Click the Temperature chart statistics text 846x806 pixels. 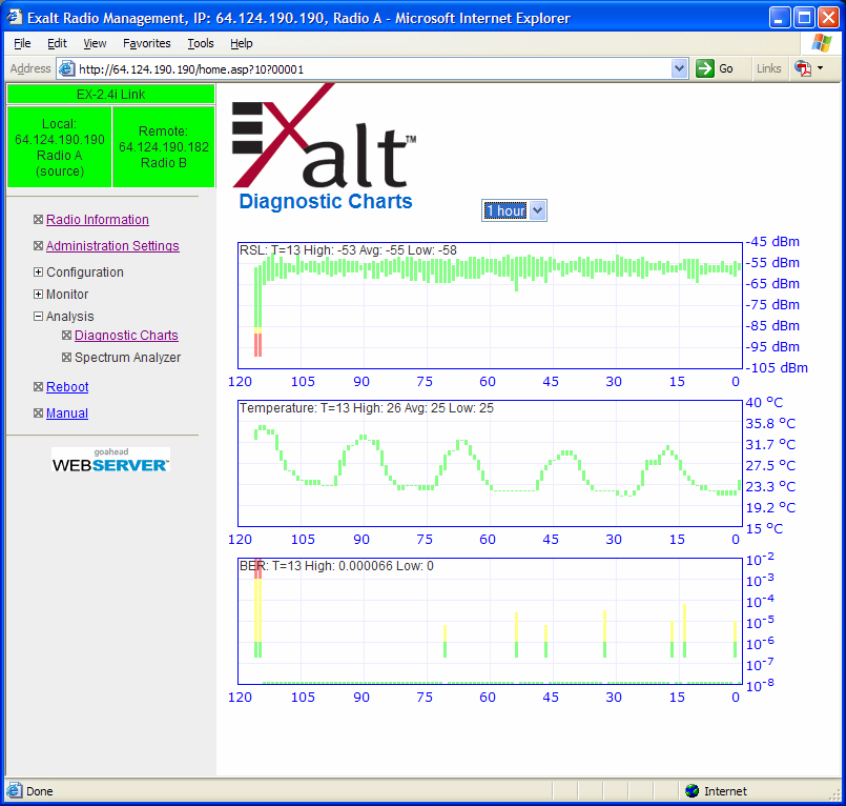pyautogui.click(x=366, y=408)
